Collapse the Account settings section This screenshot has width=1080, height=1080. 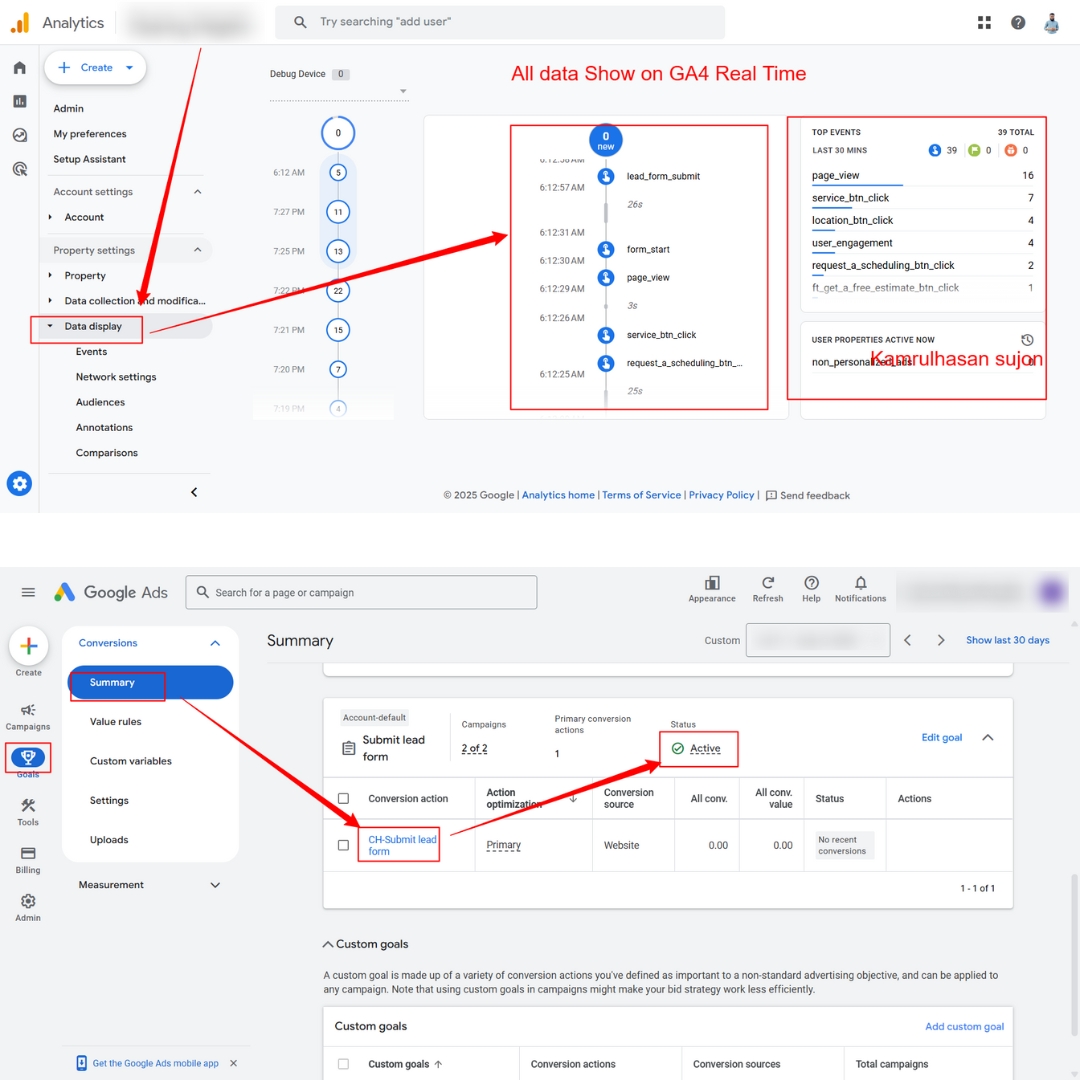pyautogui.click(x=198, y=191)
